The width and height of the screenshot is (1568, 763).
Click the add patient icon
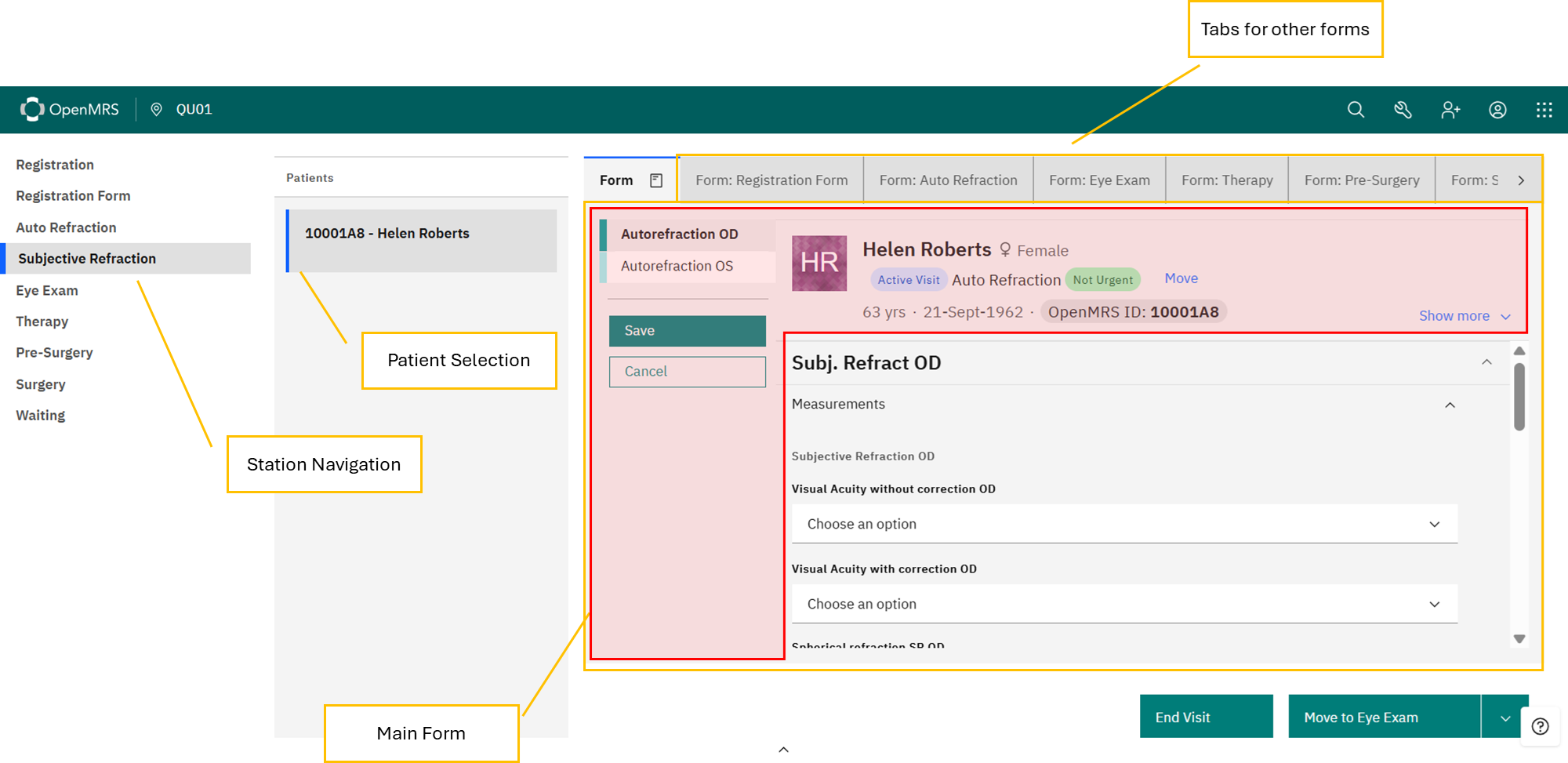[1450, 110]
